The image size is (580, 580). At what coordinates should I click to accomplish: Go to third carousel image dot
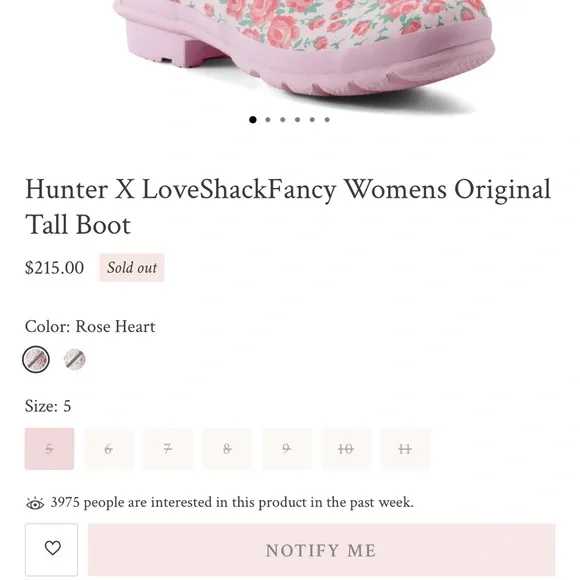tap(283, 119)
